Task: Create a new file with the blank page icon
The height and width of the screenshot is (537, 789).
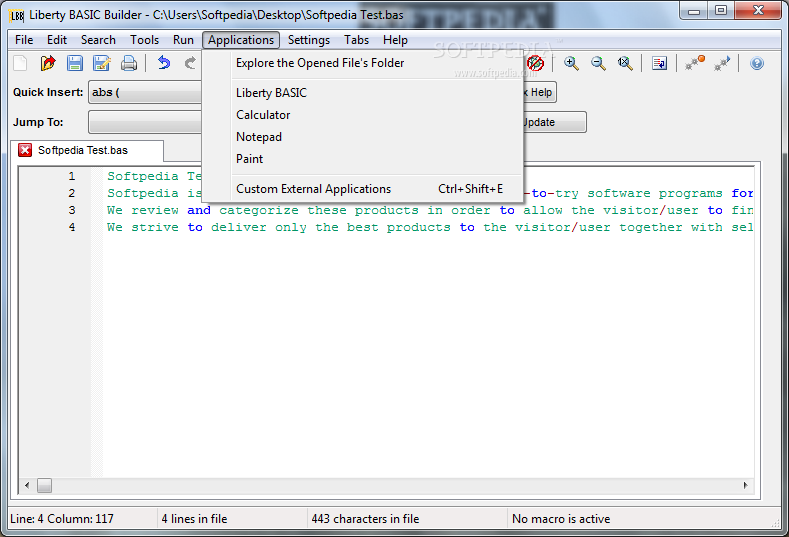Action: pos(21,63)
